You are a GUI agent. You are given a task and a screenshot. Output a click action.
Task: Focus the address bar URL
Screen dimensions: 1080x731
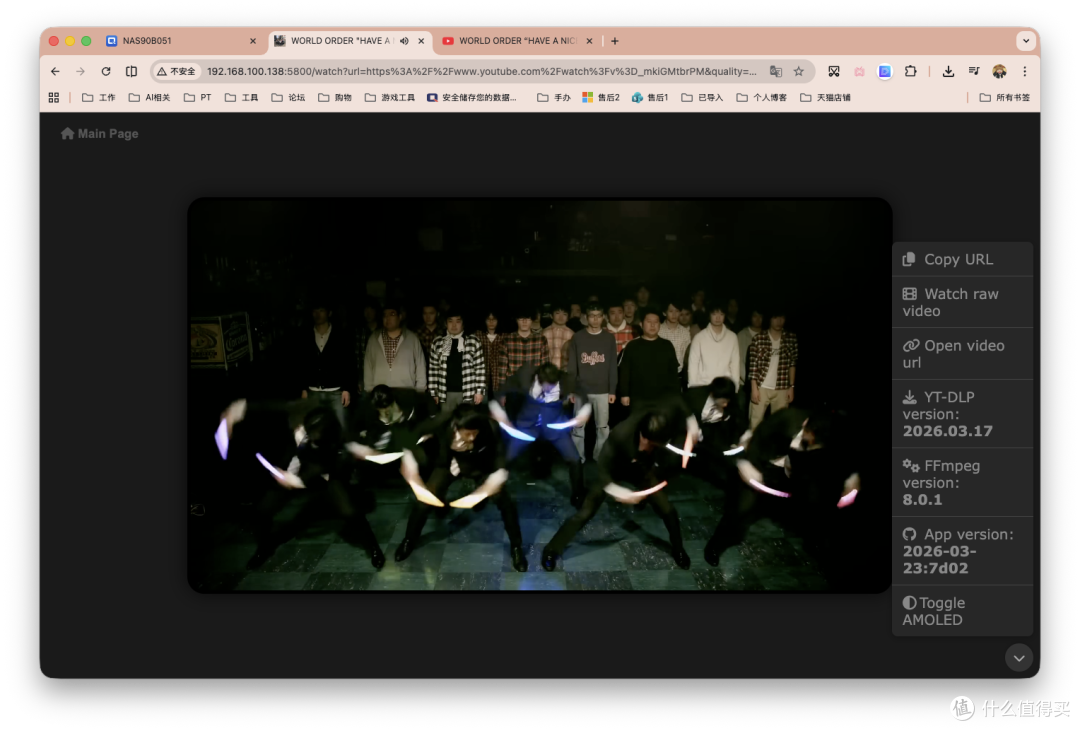[x=481, y=71]
